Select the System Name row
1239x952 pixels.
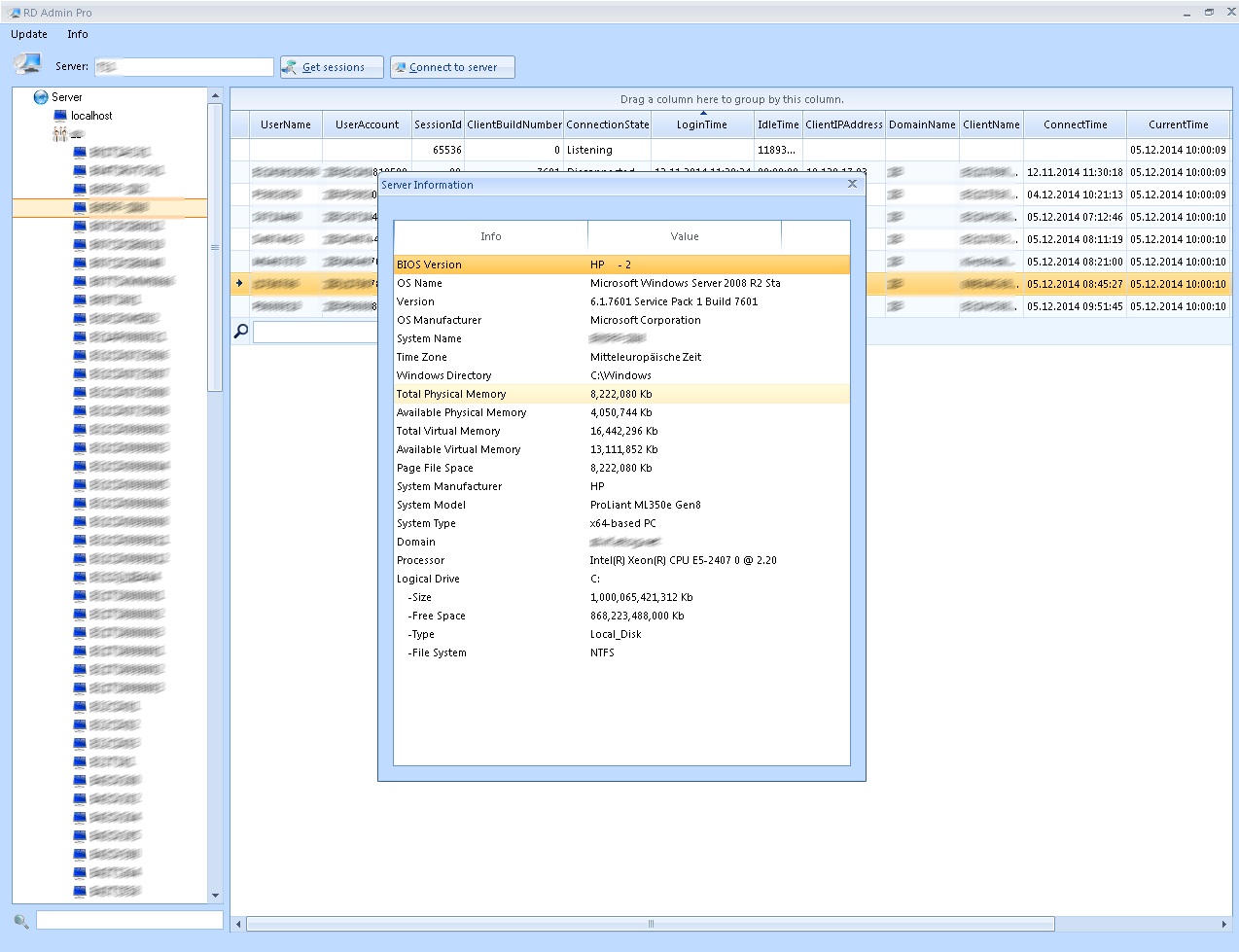click(621, 338)
